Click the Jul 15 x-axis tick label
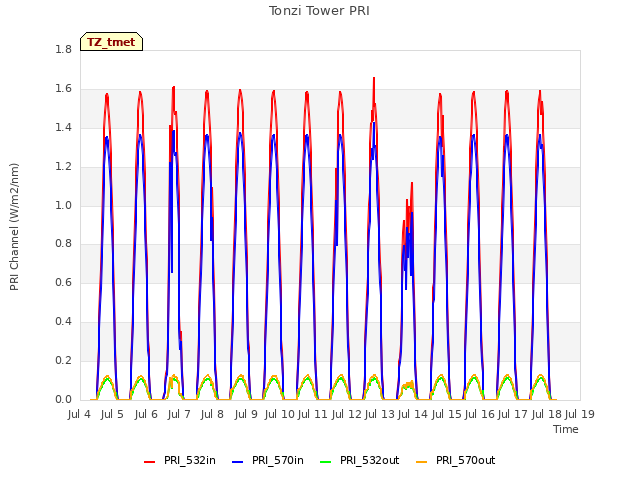 (446, 414)
